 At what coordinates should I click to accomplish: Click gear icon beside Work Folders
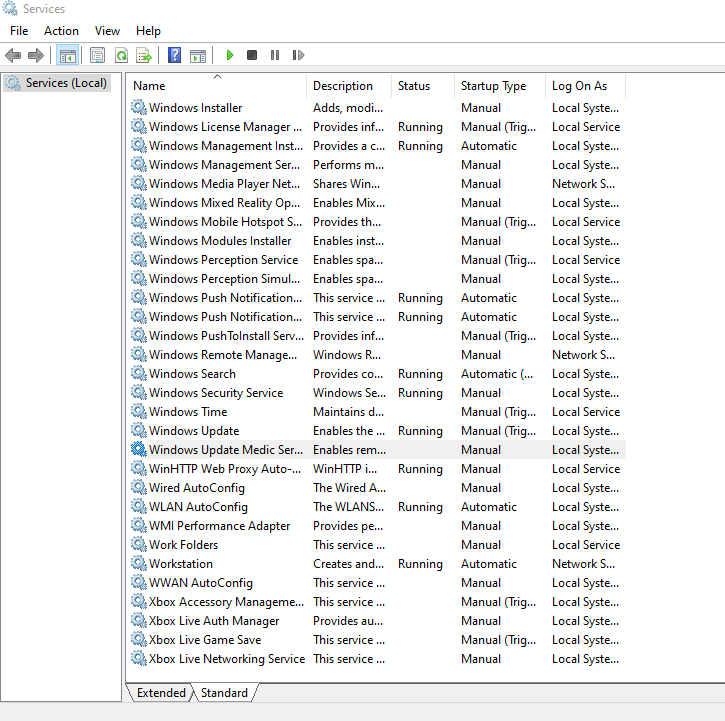pos(139,544)
